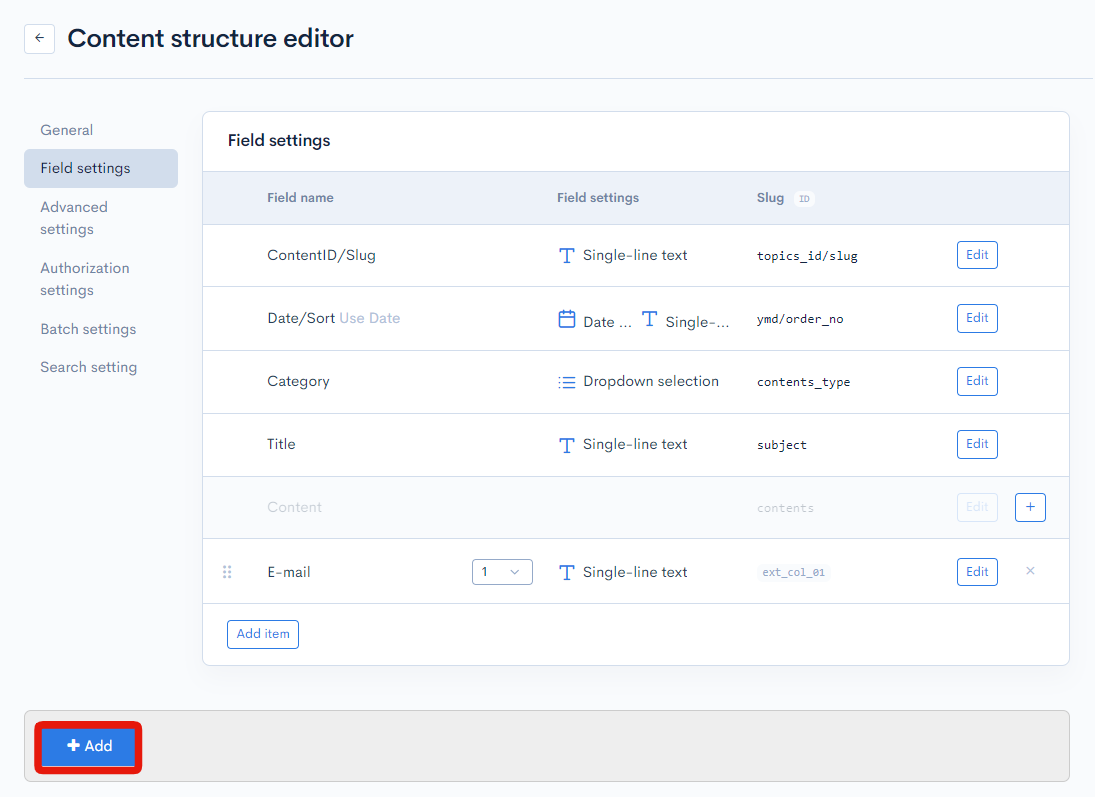Click the single-line text icon on Title row
Image resolution: width=1095 pixels, height=797 pixels.
pyautogui.click(x=566, y=444)
